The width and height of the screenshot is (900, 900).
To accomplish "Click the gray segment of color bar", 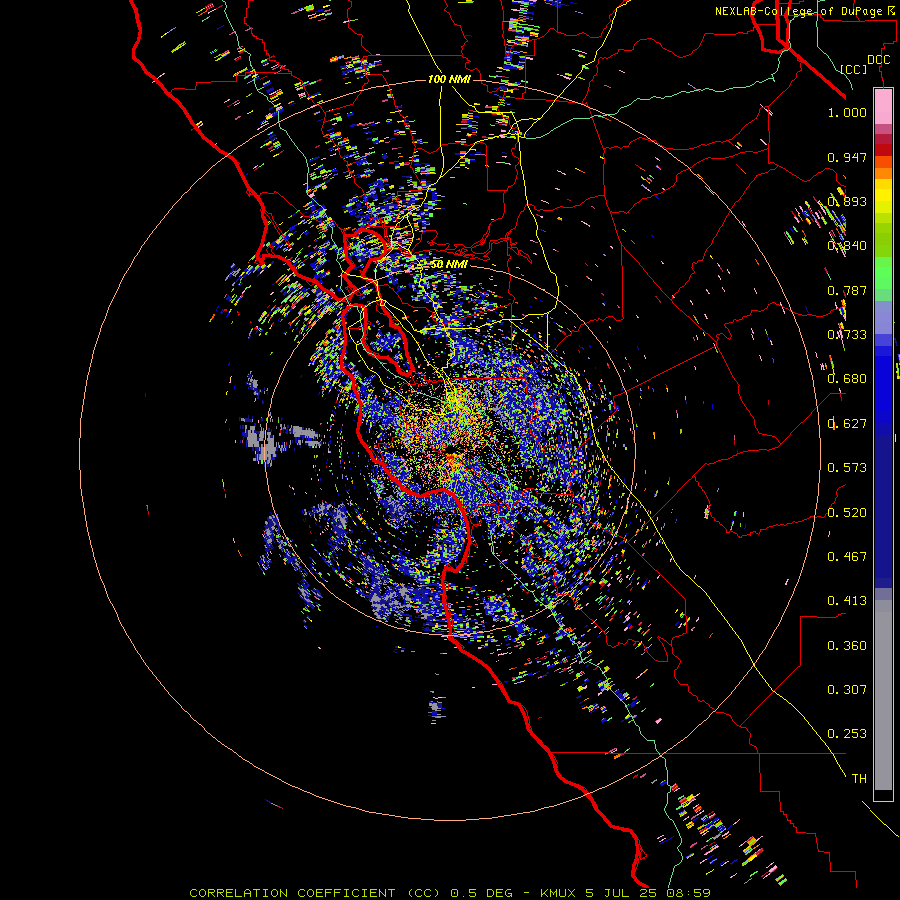I will click(883, 695).
